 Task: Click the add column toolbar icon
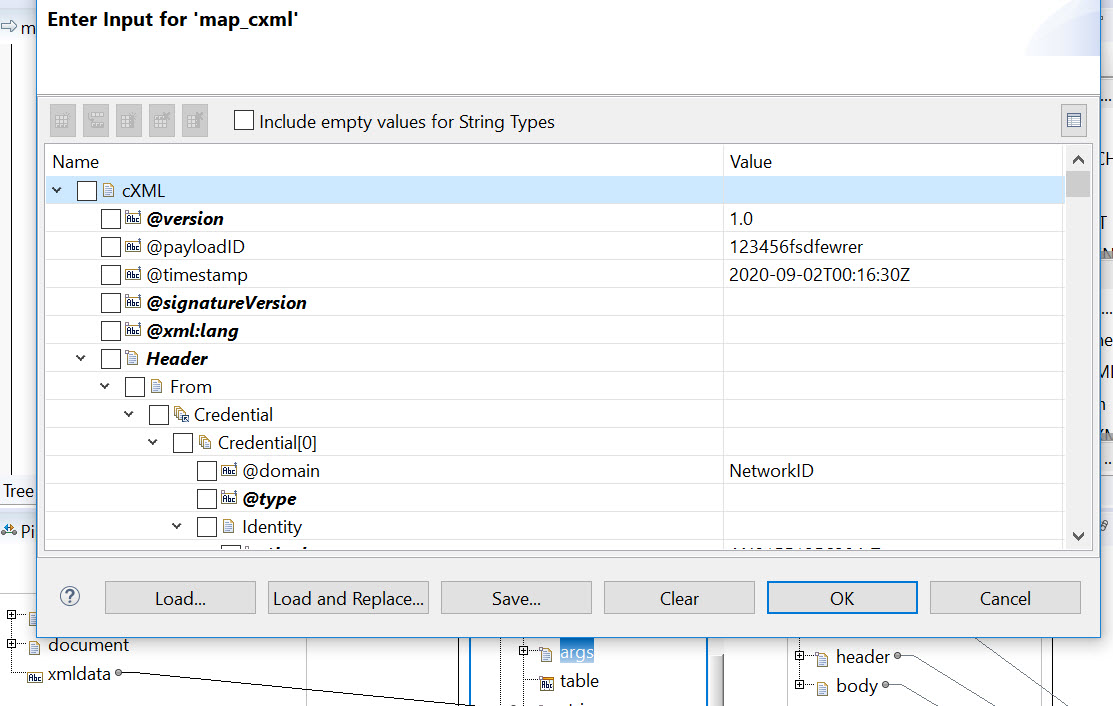pos(128,121)
